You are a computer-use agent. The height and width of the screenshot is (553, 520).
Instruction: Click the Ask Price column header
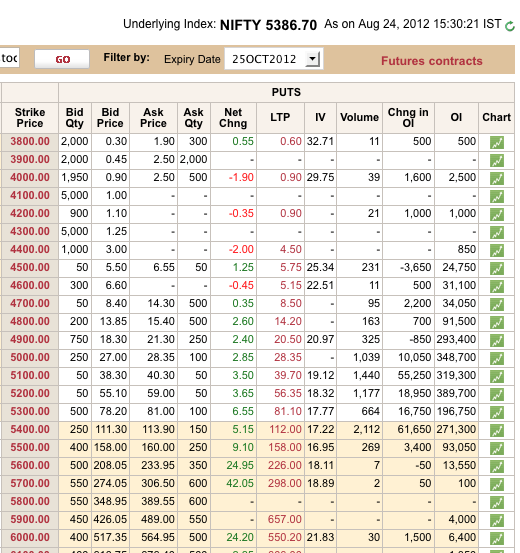pos(153,118)
